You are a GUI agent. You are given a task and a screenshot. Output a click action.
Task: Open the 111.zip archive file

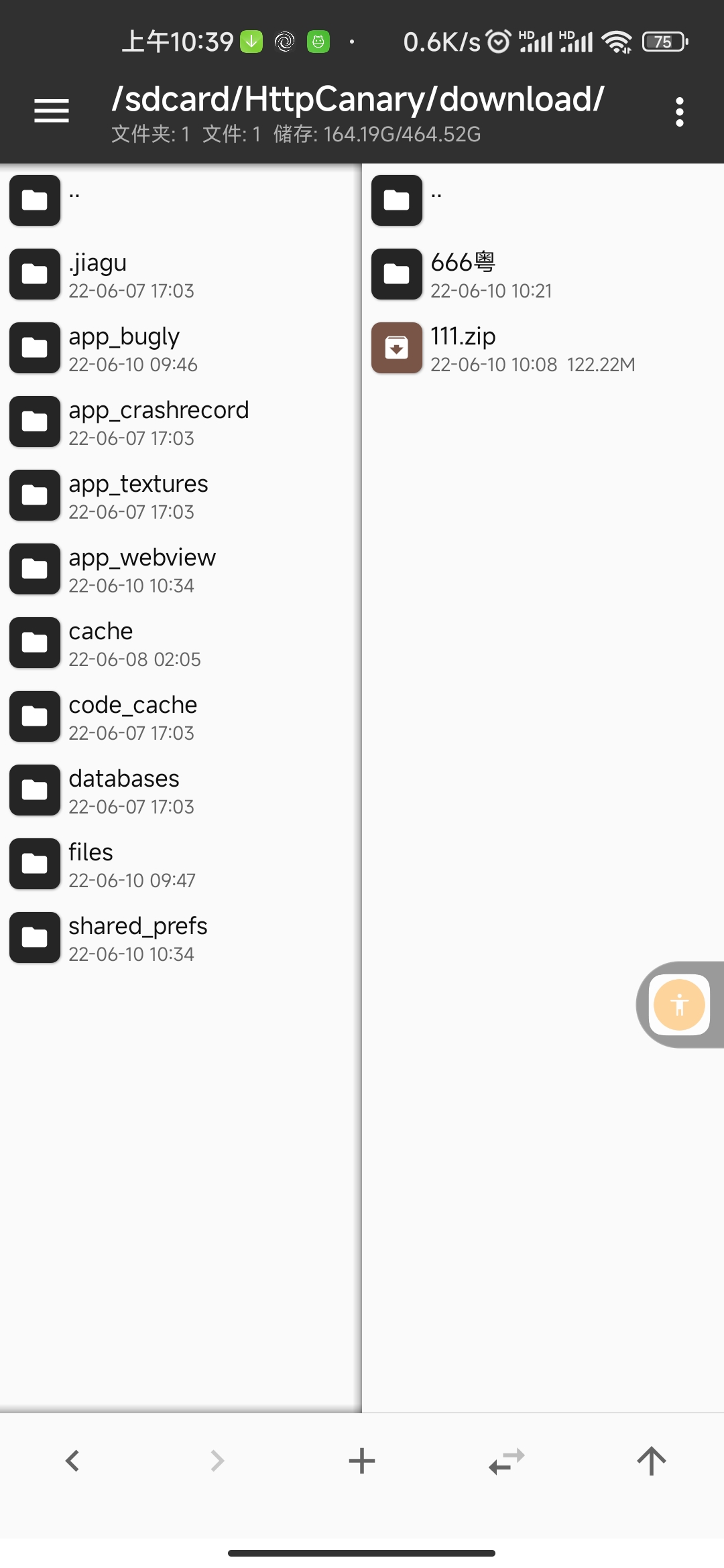[x=543, y=348]
